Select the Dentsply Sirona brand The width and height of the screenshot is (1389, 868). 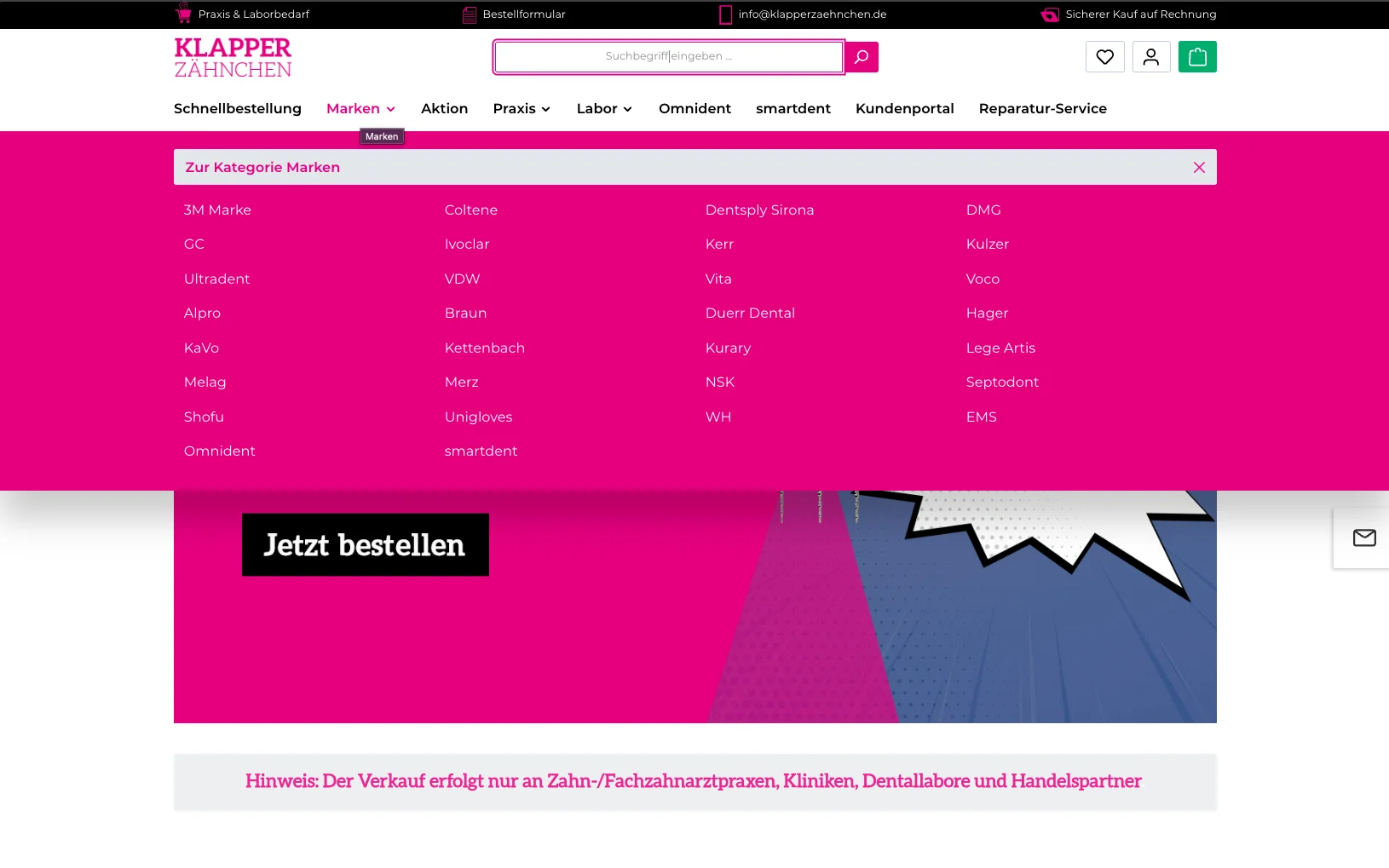759,210
